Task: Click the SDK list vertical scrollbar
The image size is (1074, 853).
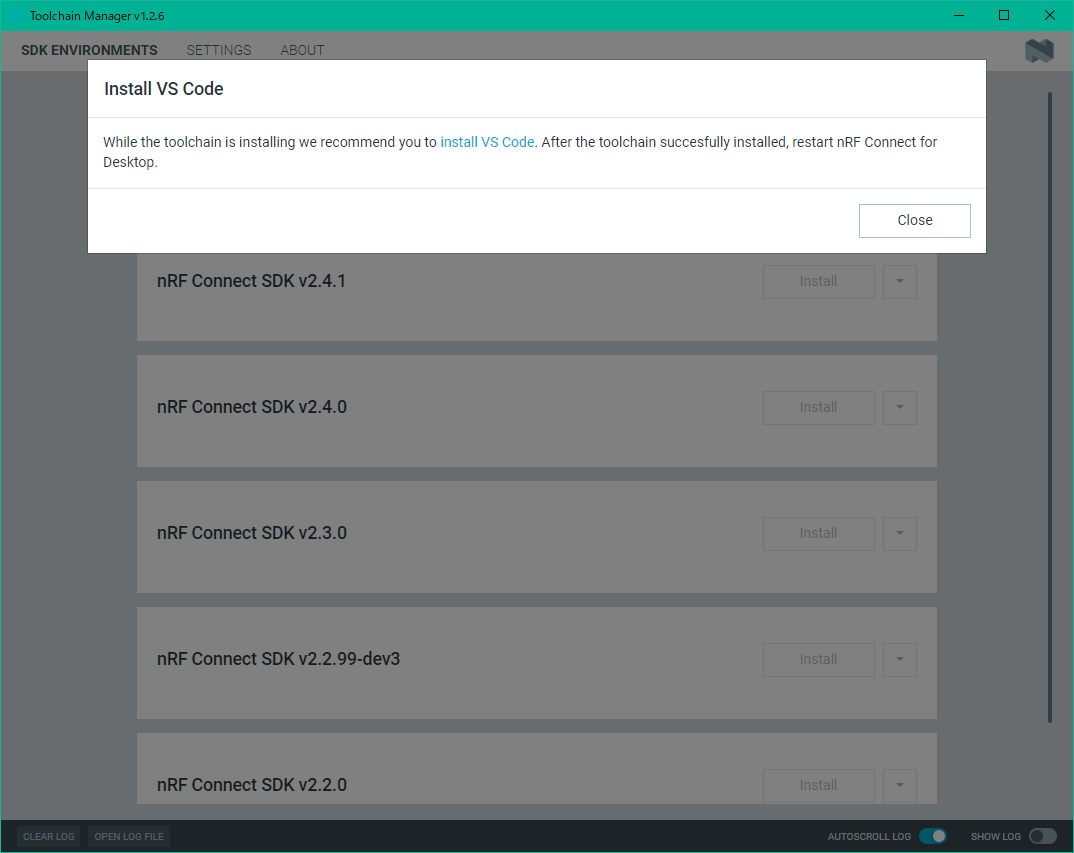Action: 1049,408
